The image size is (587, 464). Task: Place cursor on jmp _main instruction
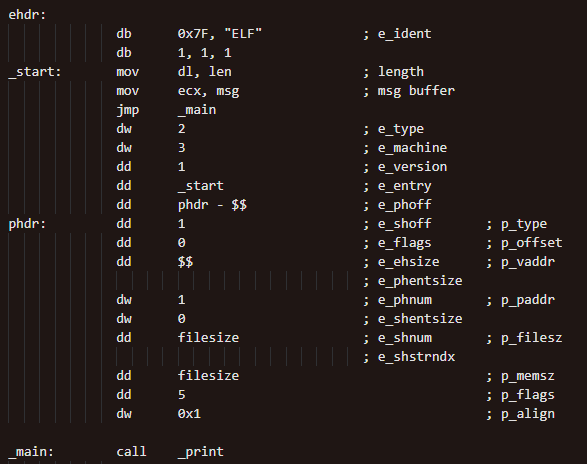pos(166,110)
